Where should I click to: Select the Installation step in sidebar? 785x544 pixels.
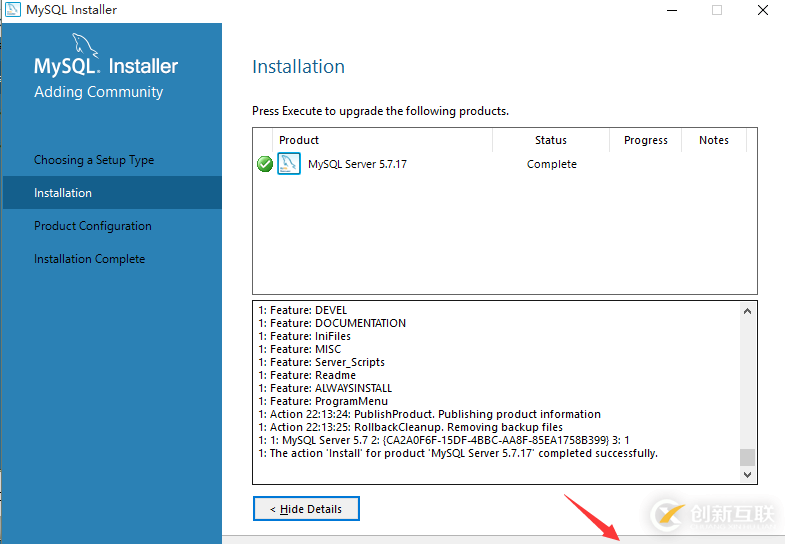[x=112, y=193]
